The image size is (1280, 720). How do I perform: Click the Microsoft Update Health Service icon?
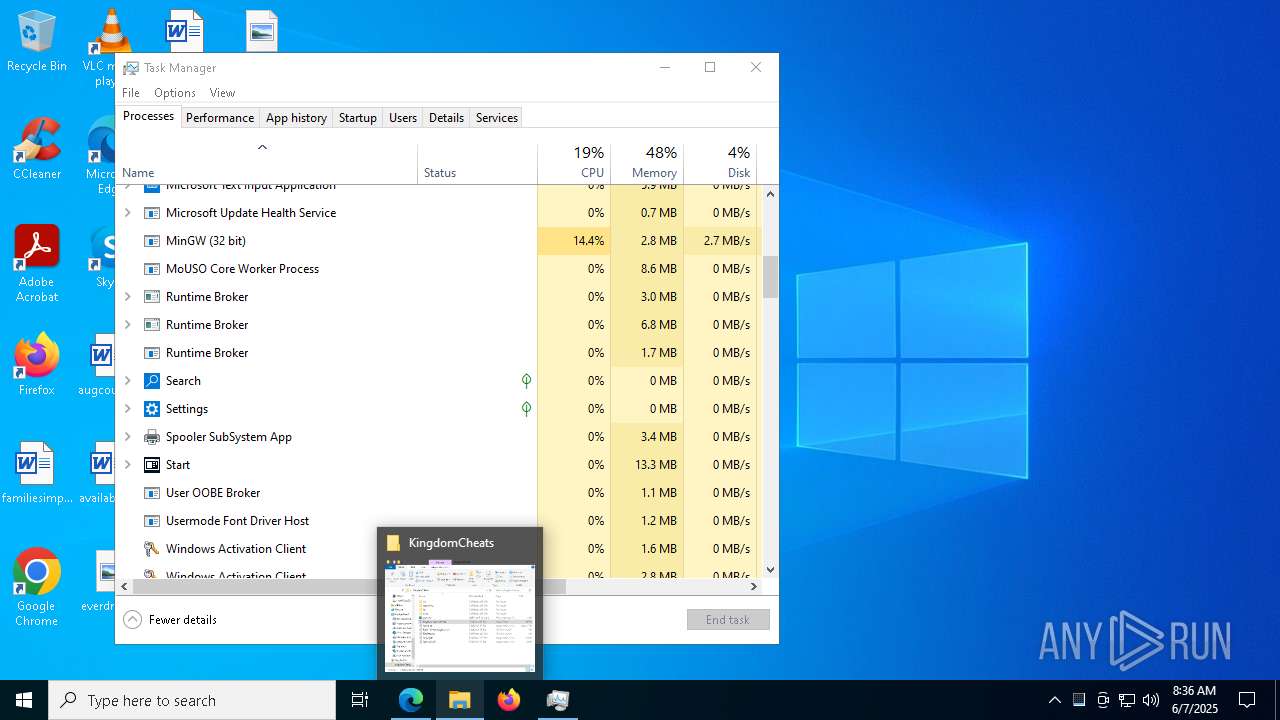point(152,213)
